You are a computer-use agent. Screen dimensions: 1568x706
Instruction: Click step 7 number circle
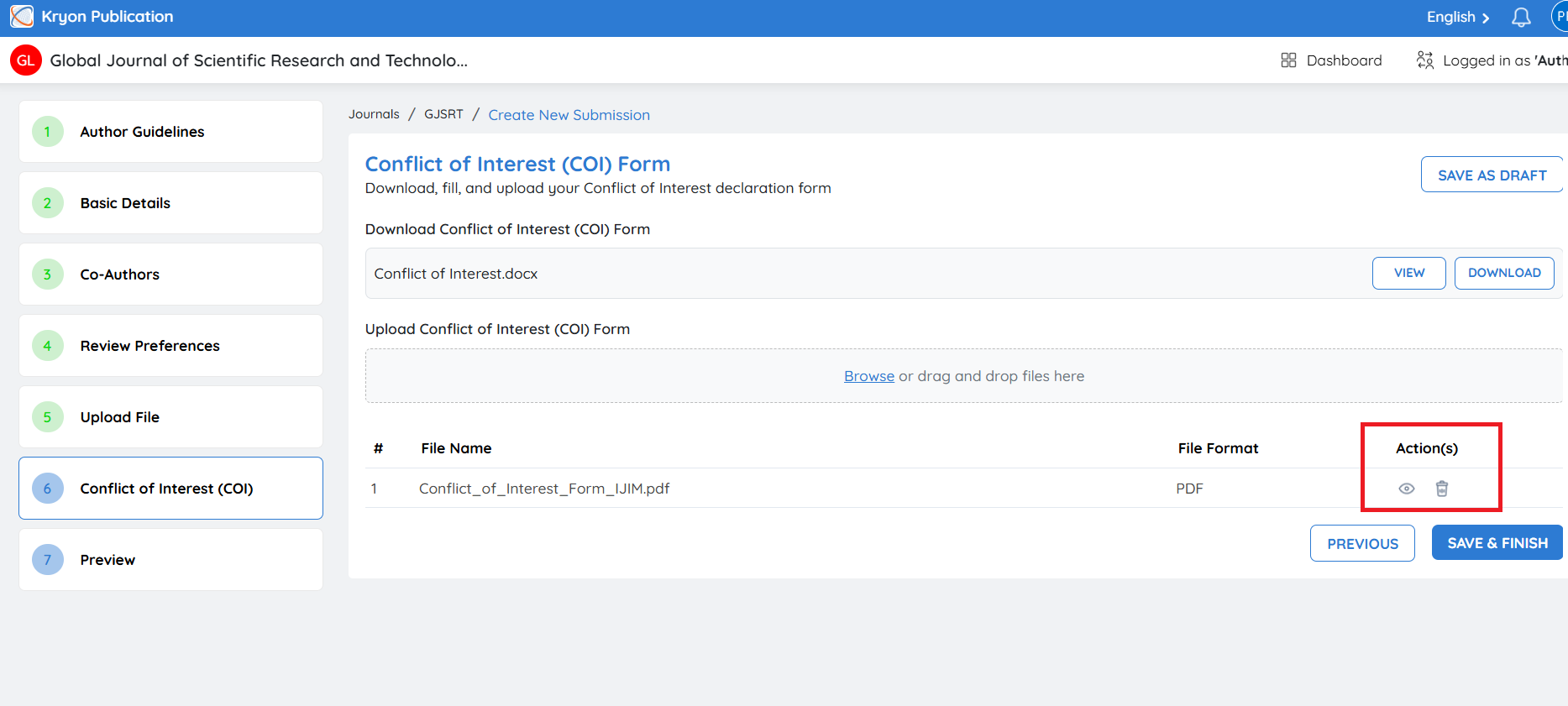(x=48, y=560)
